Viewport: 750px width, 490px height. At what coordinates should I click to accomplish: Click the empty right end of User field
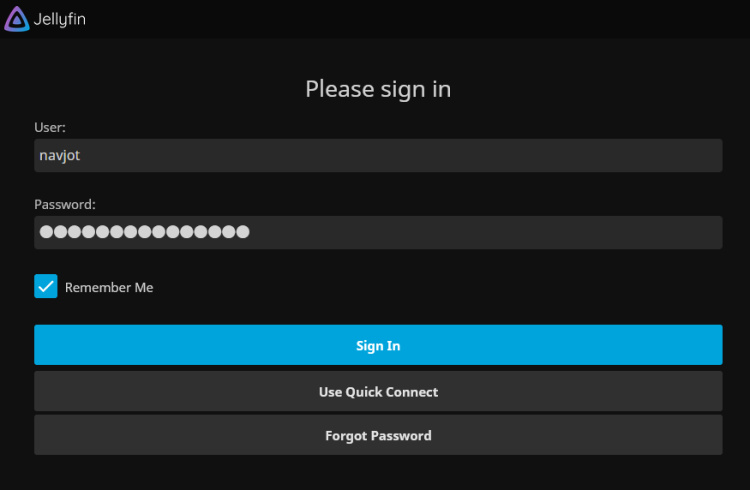click(x=680, y=155)
